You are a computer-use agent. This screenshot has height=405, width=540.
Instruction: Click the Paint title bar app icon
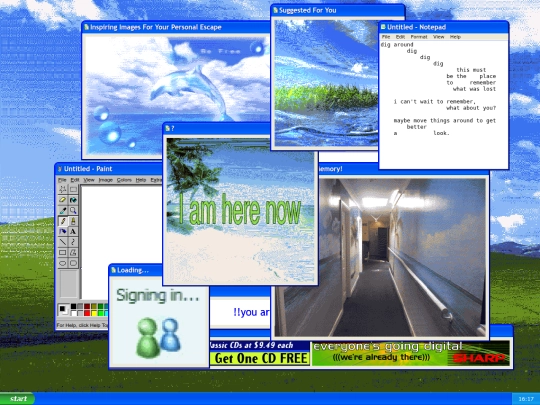[x=60, y=169]
